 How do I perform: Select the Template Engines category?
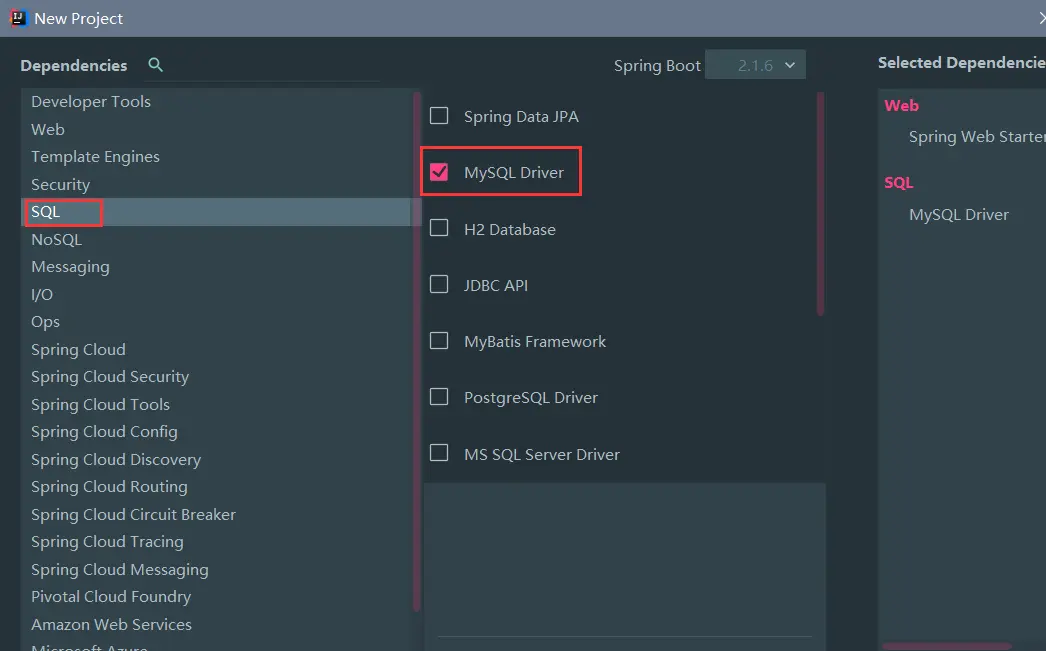point(95,156)
